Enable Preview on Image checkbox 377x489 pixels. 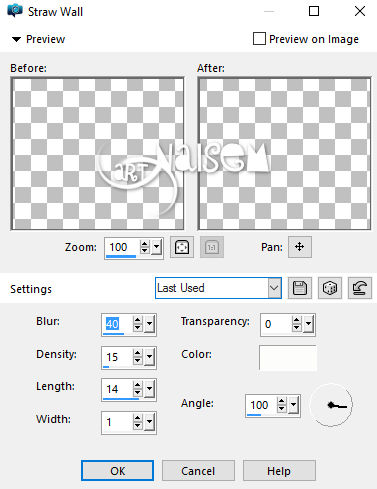[x=259, y=39]
